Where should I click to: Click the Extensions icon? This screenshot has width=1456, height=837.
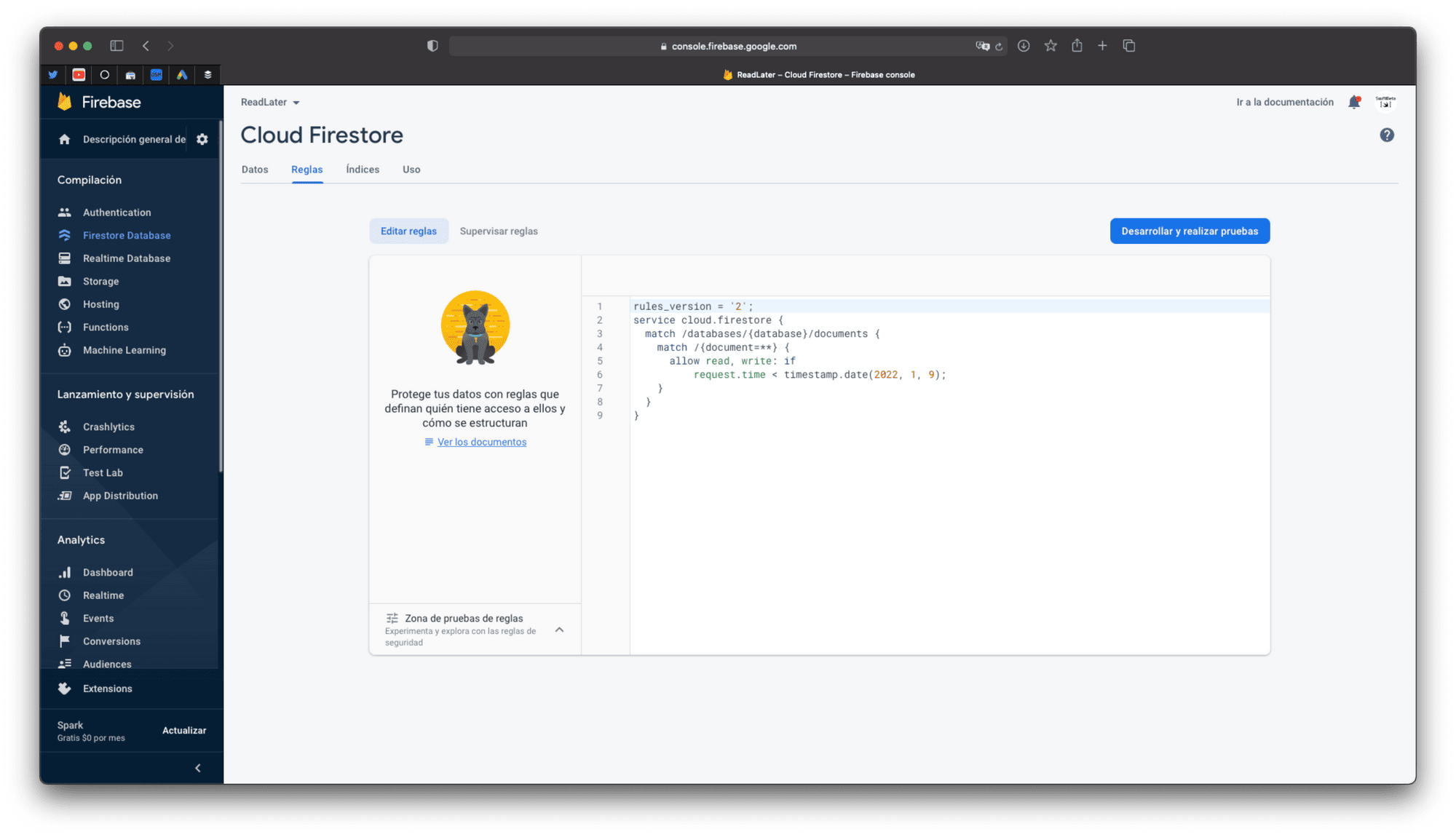(65, 689)
